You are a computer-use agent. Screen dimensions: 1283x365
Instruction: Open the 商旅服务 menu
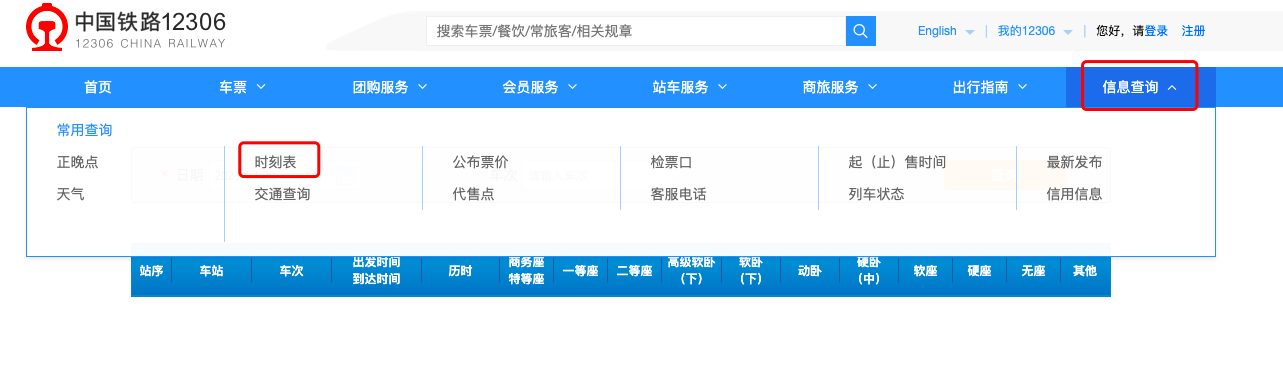coord(840,87)
